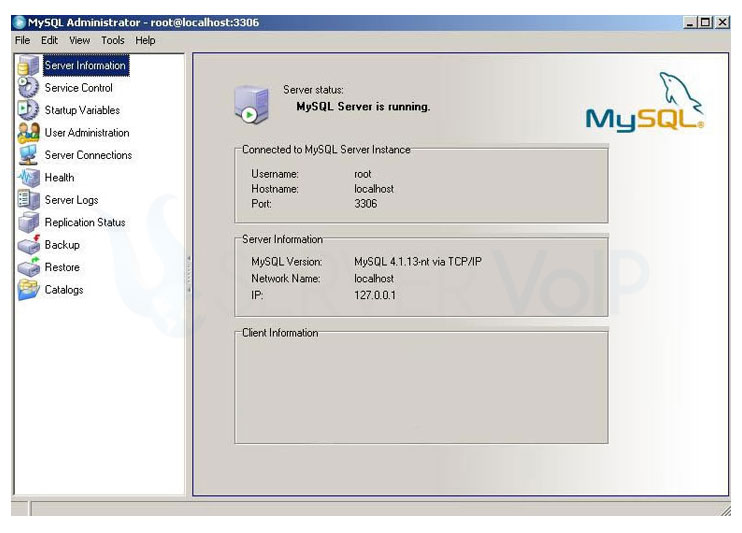Open the Edit menu
The image size is (742, 533).
[x=49, y=40]
